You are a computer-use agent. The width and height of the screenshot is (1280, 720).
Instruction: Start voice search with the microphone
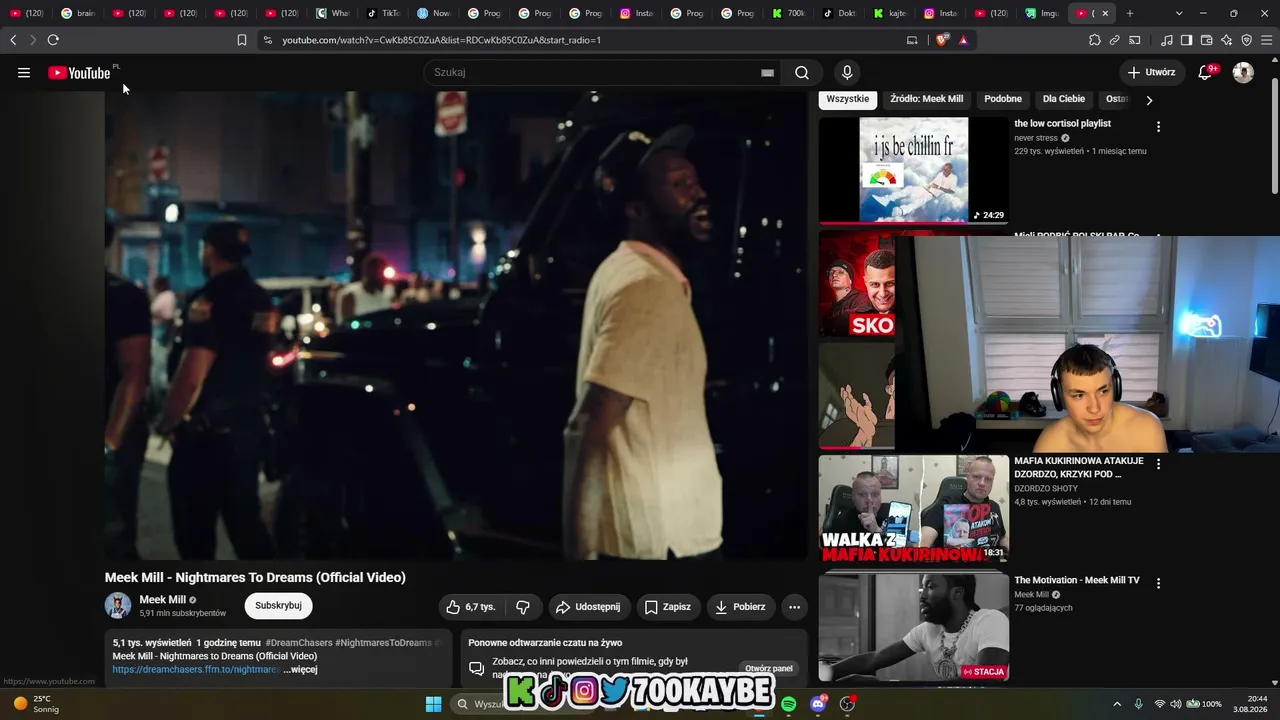point(847,72)
